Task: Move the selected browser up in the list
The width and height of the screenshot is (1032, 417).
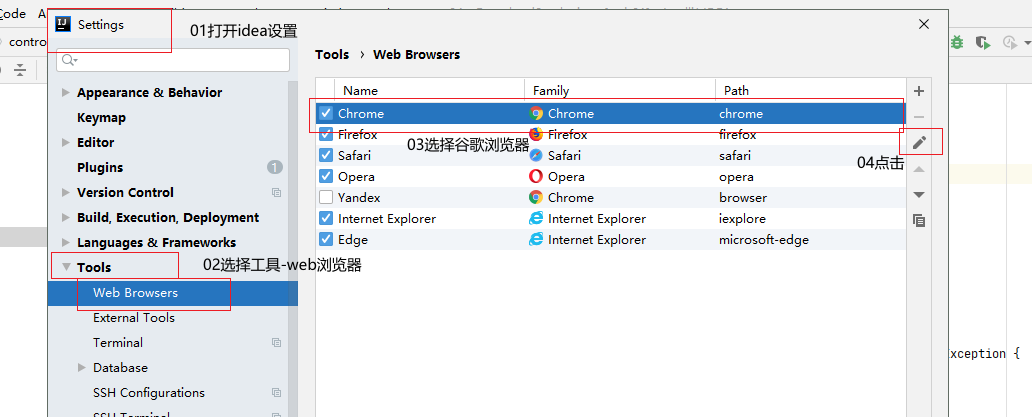Action: (x=919, y=170)
